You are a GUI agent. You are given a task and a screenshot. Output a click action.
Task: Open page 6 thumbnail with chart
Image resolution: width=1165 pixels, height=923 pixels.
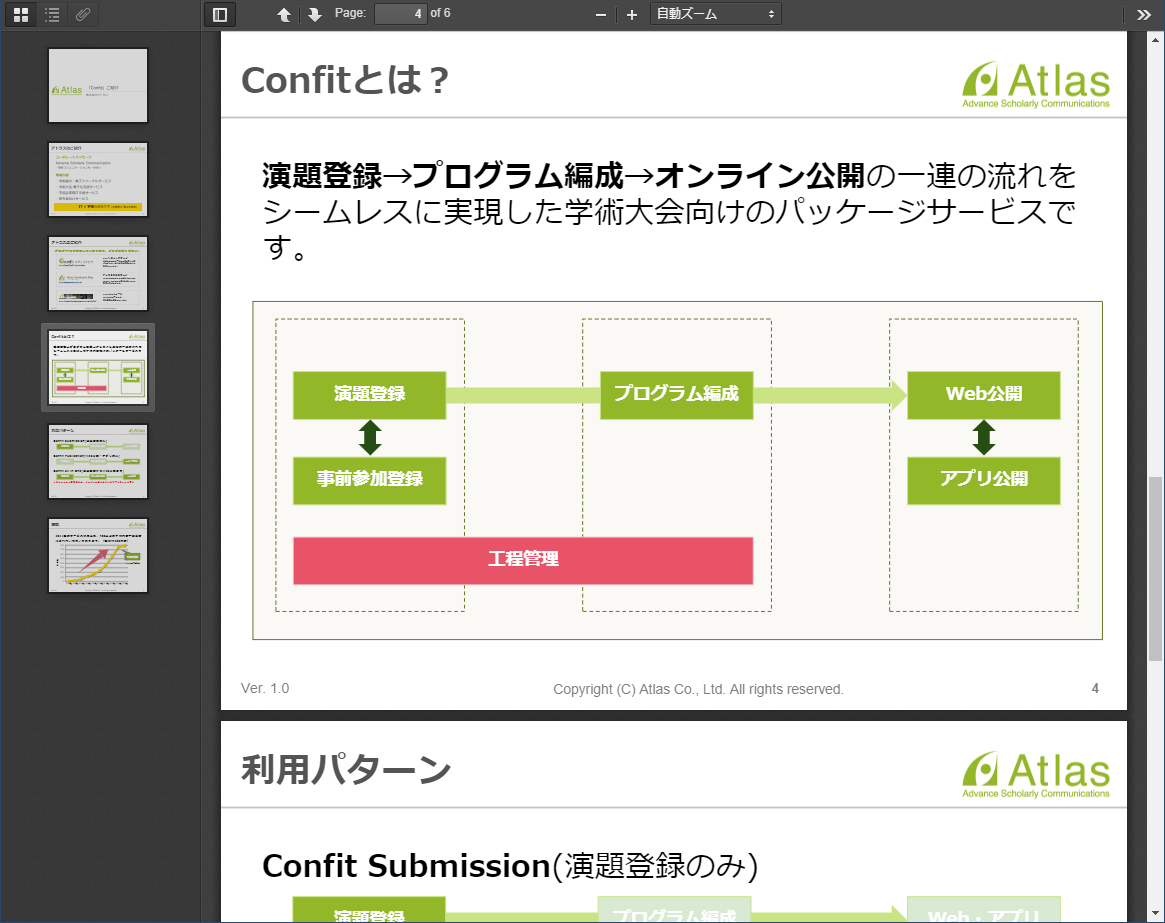tap(98, 555)
